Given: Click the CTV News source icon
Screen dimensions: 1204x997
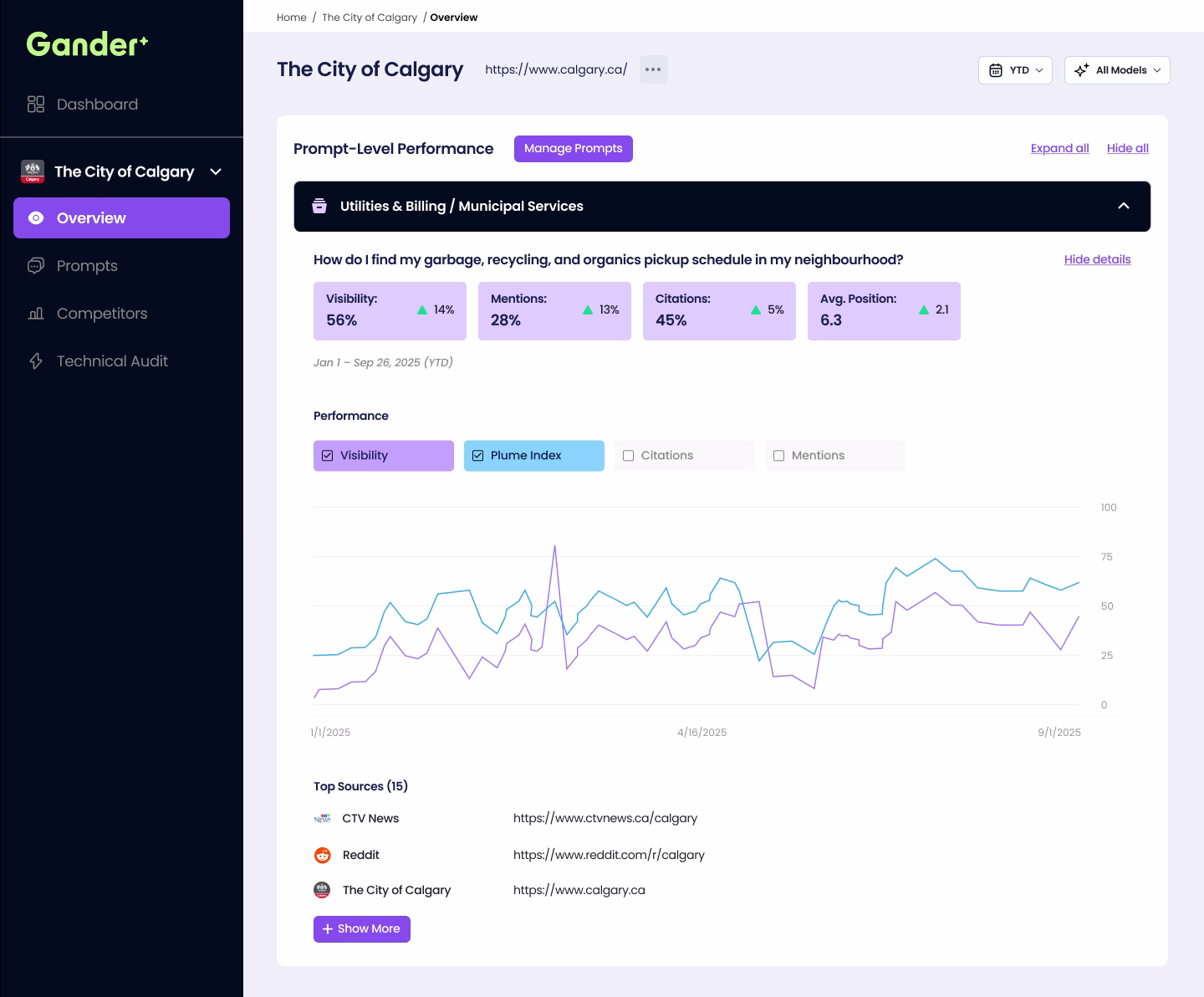Looking at the screenshot, I should pos(323,818).
